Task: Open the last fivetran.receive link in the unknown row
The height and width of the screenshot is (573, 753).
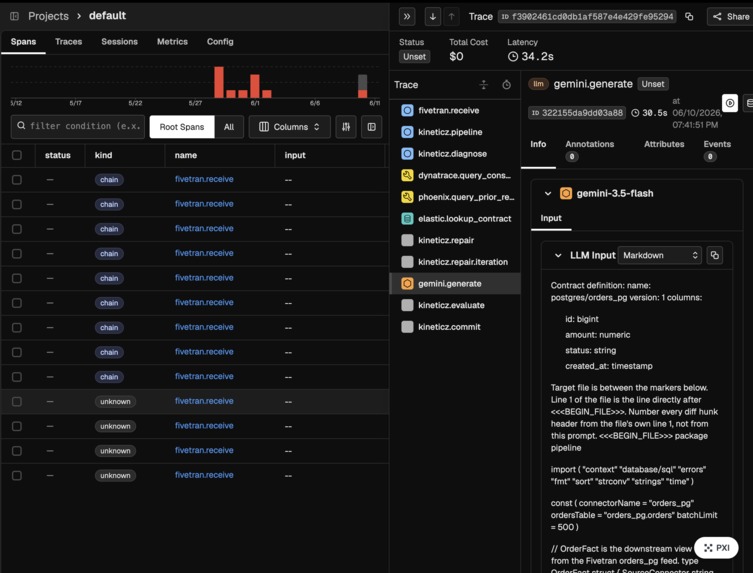Action: click(x=204, y=475)
